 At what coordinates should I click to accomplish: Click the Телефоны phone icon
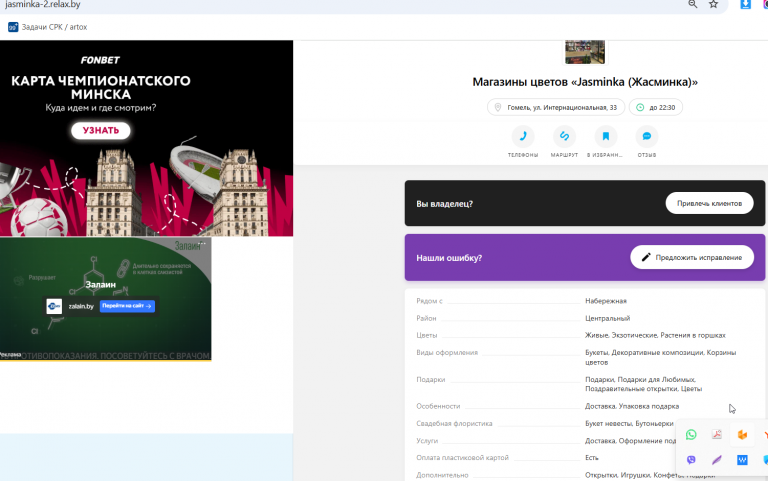pyautogui.click(x=523, y=137)
